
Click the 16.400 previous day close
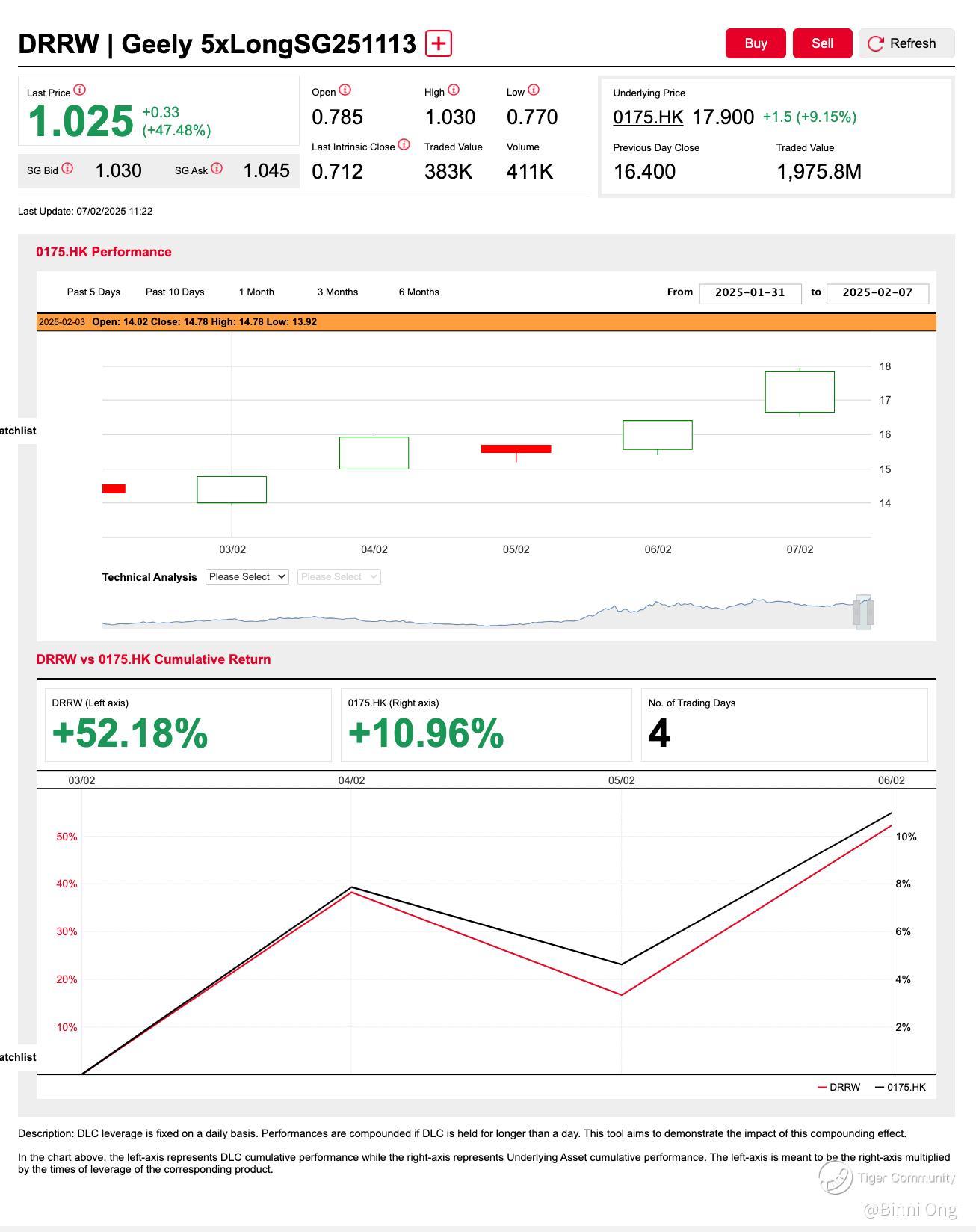644,172
